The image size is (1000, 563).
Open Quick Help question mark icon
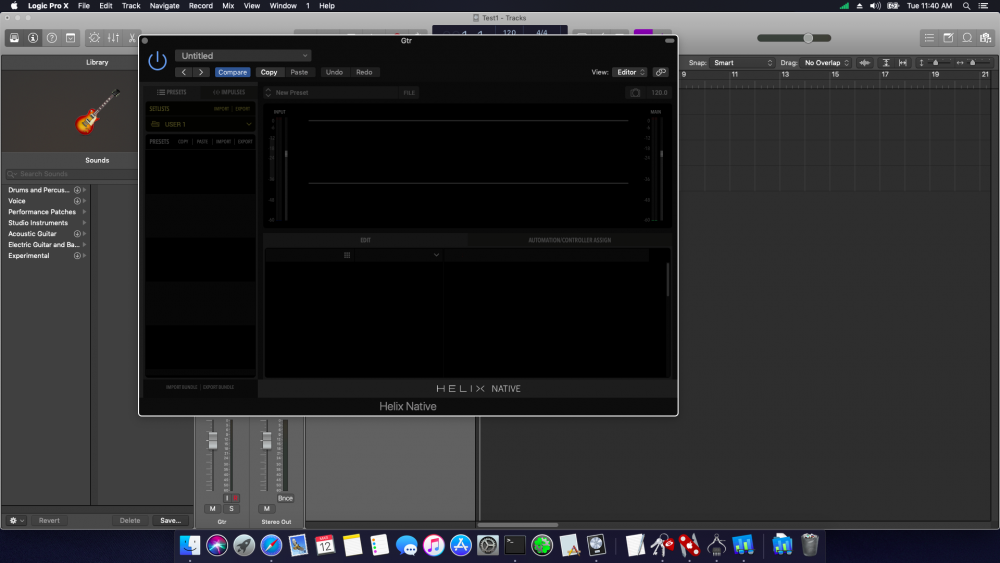52,38
